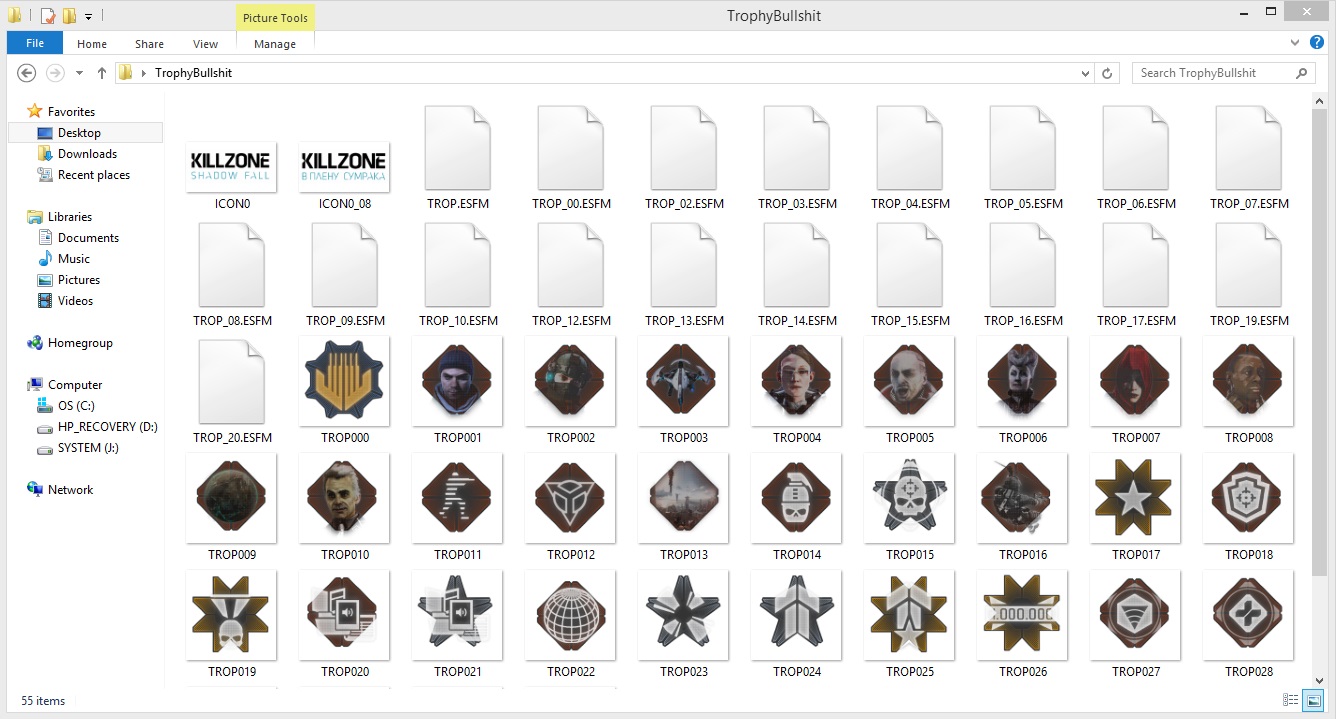Viewport: 1336px width, 719px height.
Task: Click the TrophyBullshit breadcrumb in address bar
Action: [193, 73]
